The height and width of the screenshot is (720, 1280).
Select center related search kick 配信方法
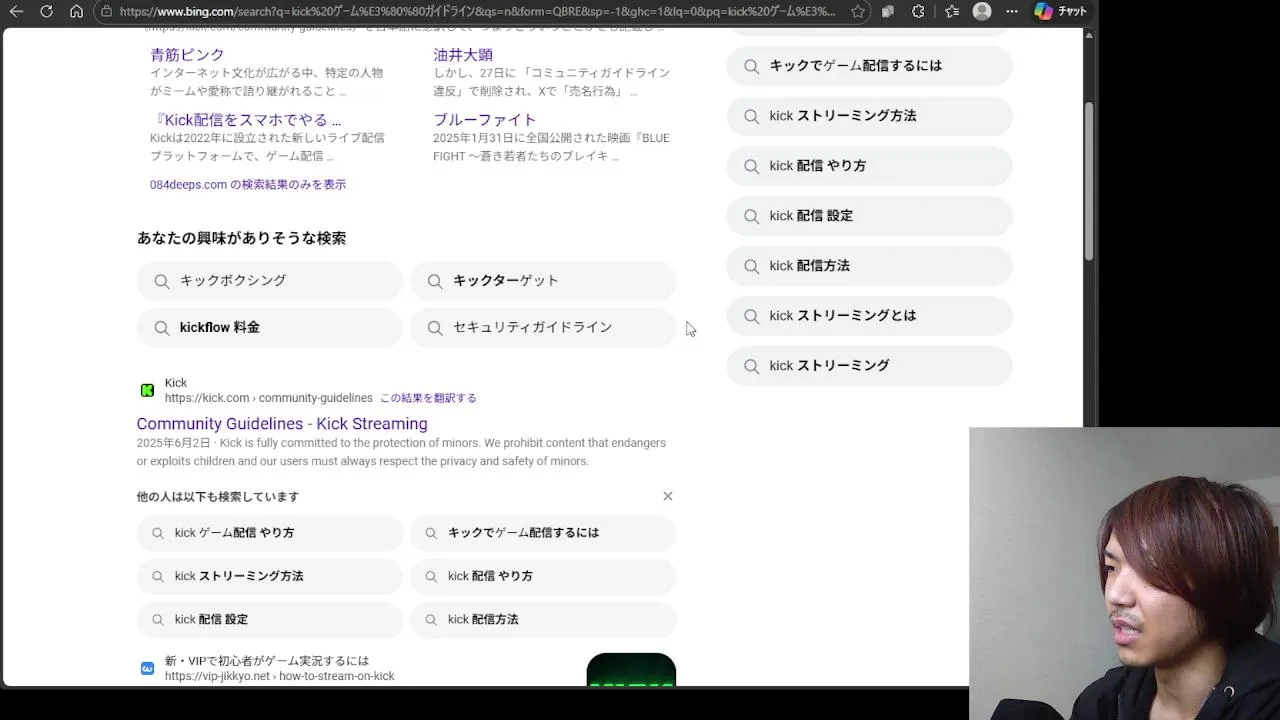click(x=543, y=620)
